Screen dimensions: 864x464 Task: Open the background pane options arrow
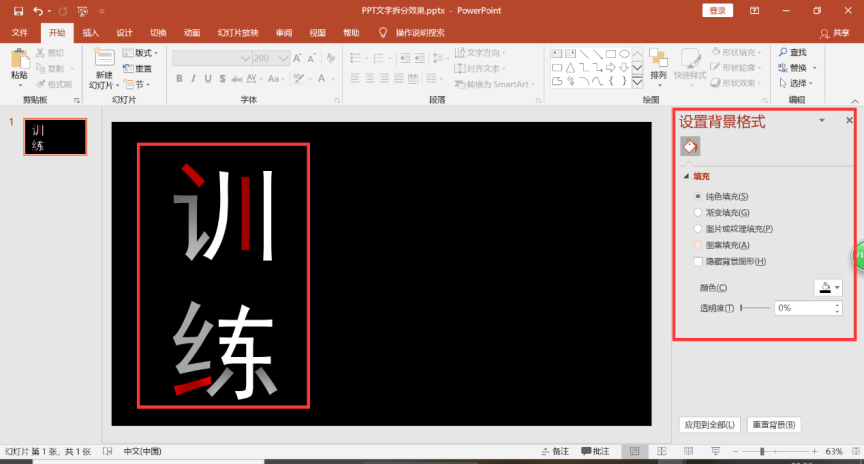tap(822, 120)
